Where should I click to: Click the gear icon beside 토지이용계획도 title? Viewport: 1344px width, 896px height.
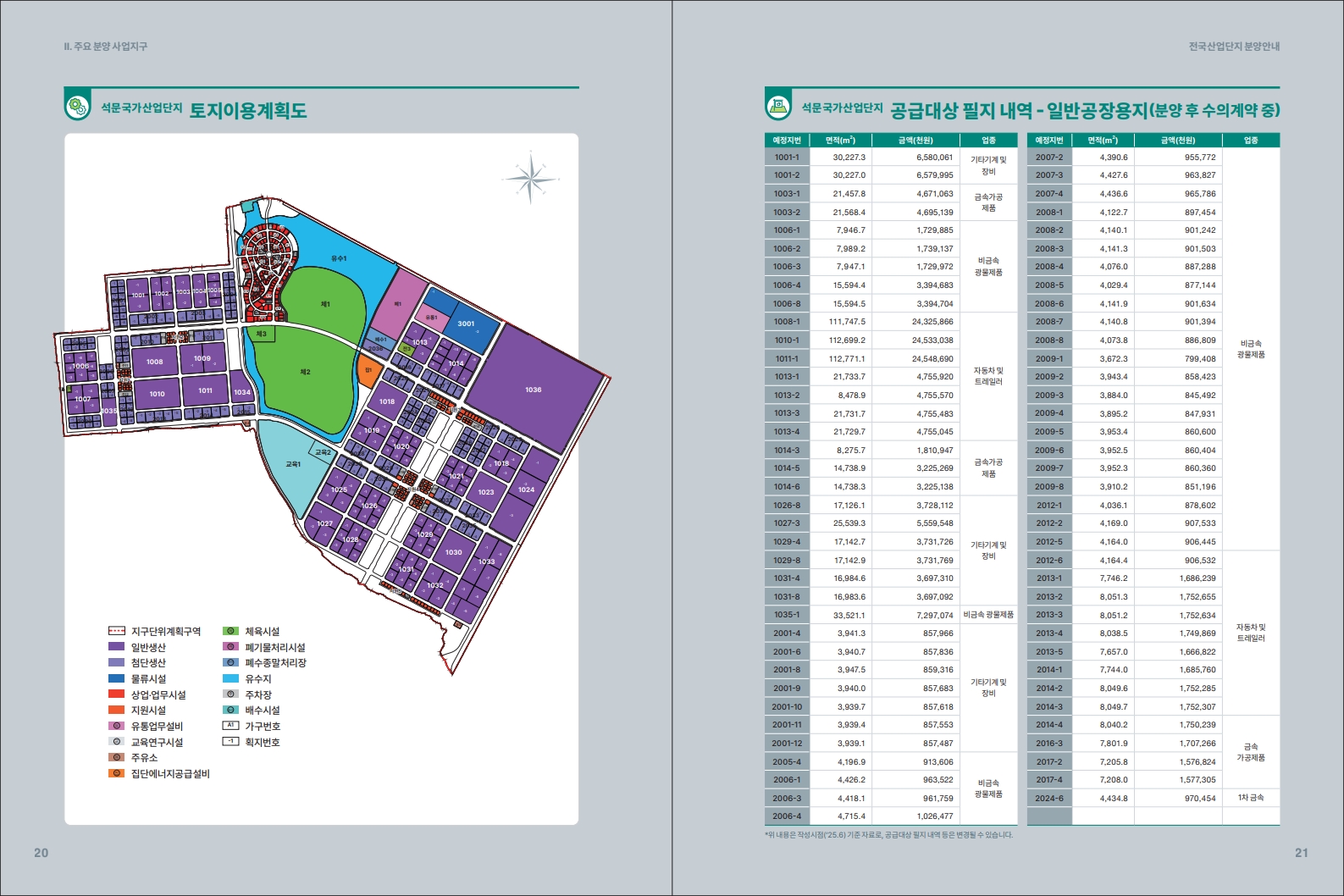[x=77, y=108]
